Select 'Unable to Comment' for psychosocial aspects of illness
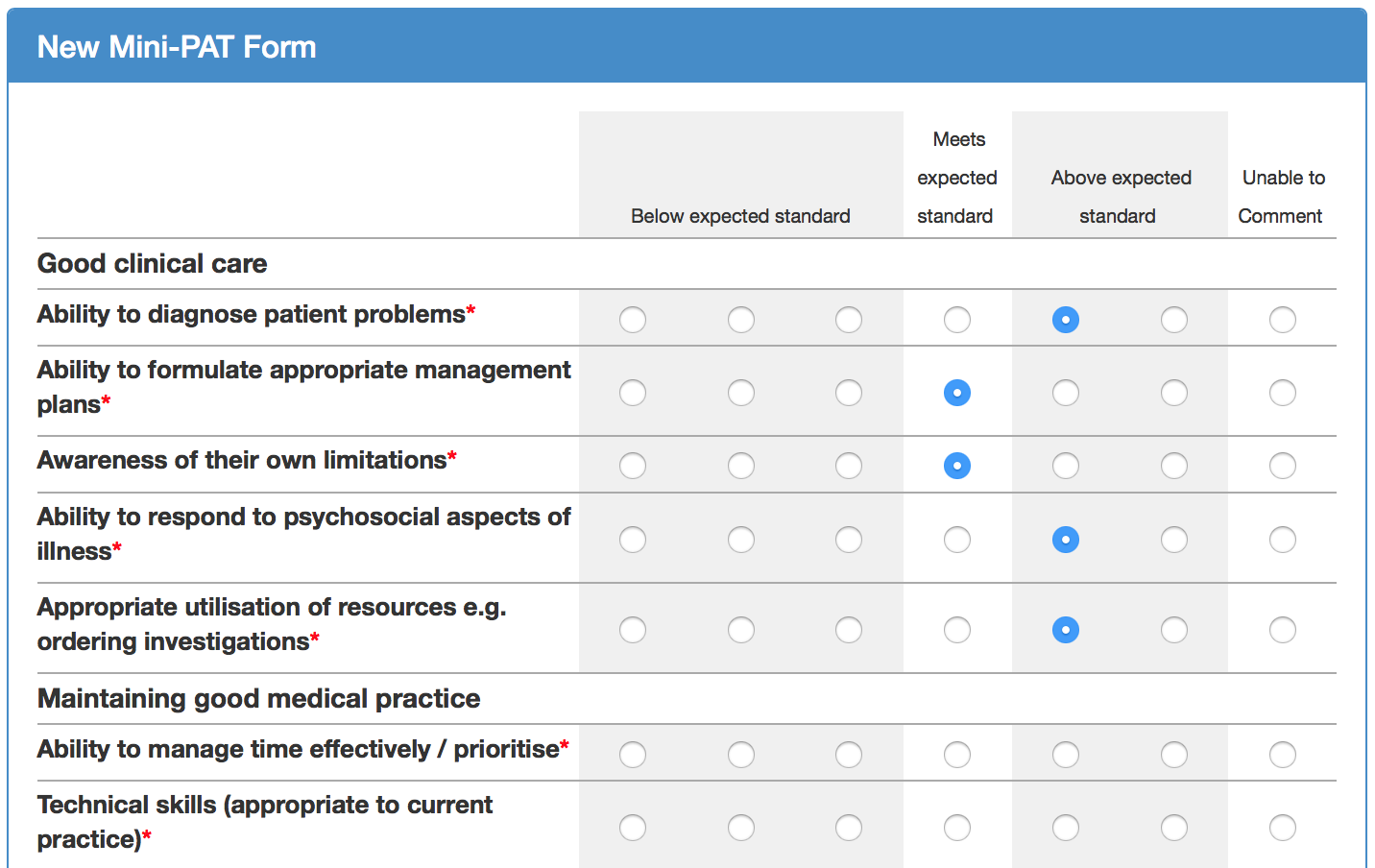The image size is (1375, 868). coord(1282,540)
